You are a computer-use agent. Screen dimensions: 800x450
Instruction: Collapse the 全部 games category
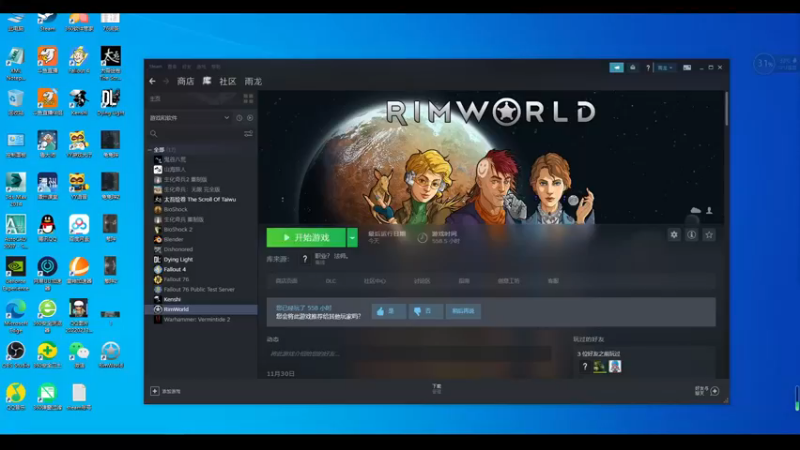click(150, 149)
